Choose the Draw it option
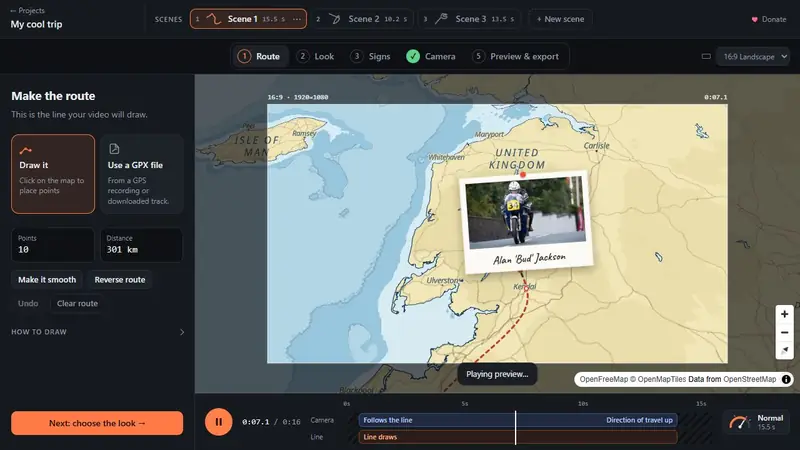This screenshot has height=450, width=800. [53, 174]
